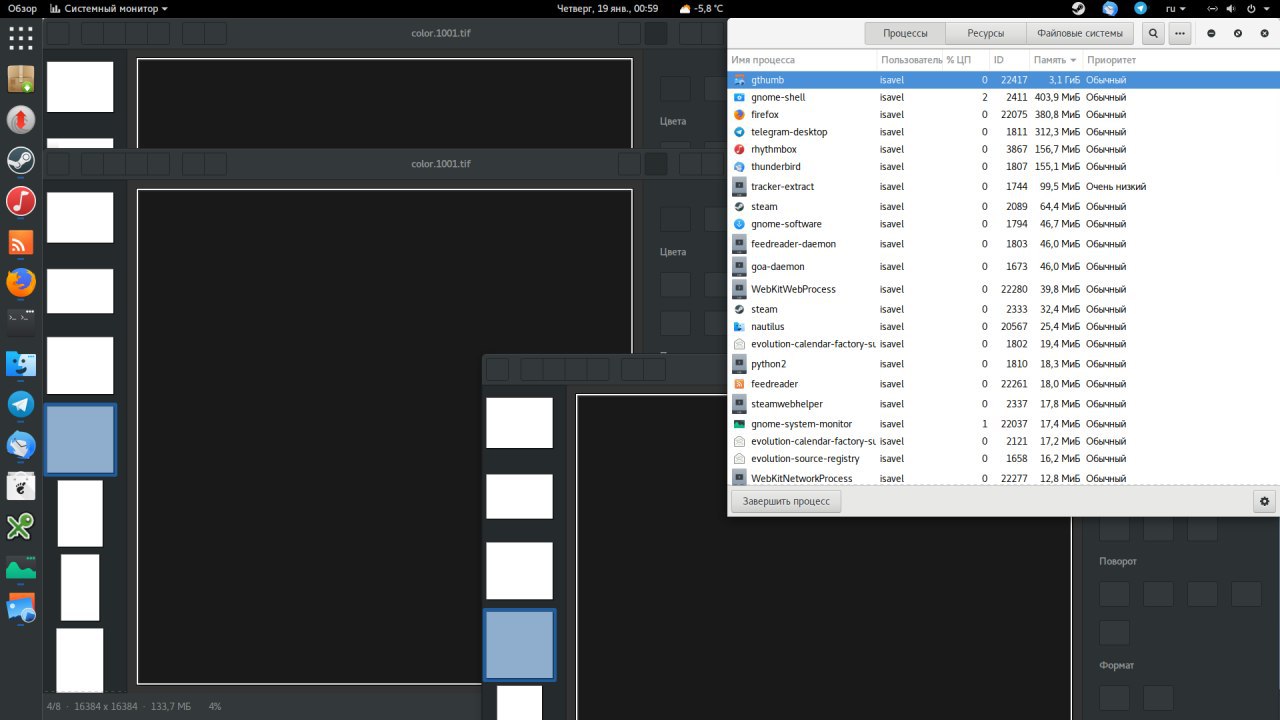Select the steam process with ID 2333

(1003, 309)
